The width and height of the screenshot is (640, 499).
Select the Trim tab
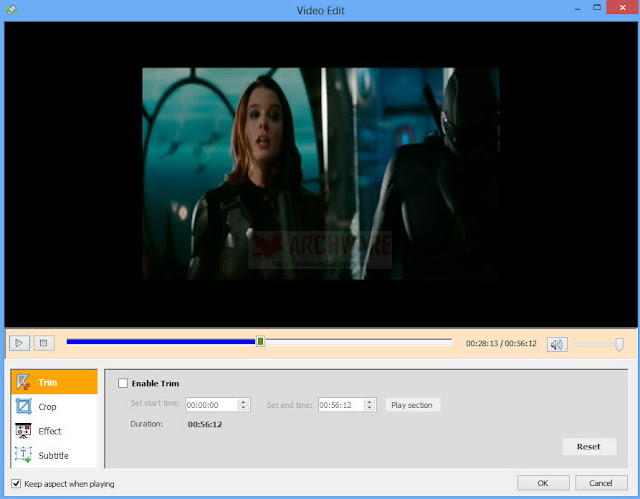(54, 382)
